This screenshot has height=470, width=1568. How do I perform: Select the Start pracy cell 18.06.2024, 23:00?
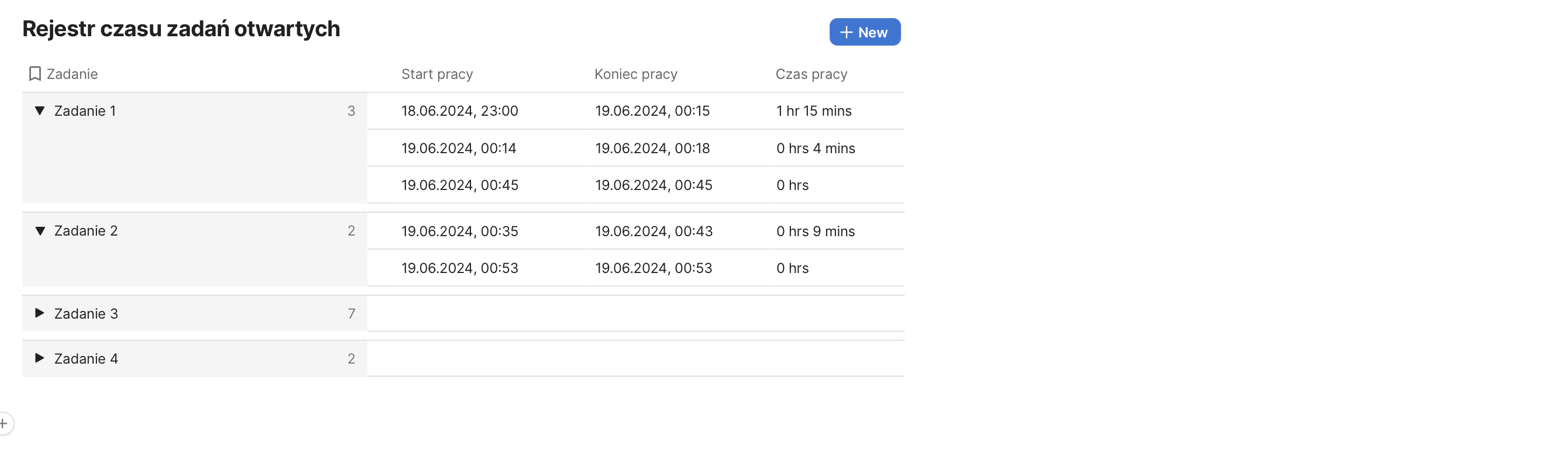(459, 111)
